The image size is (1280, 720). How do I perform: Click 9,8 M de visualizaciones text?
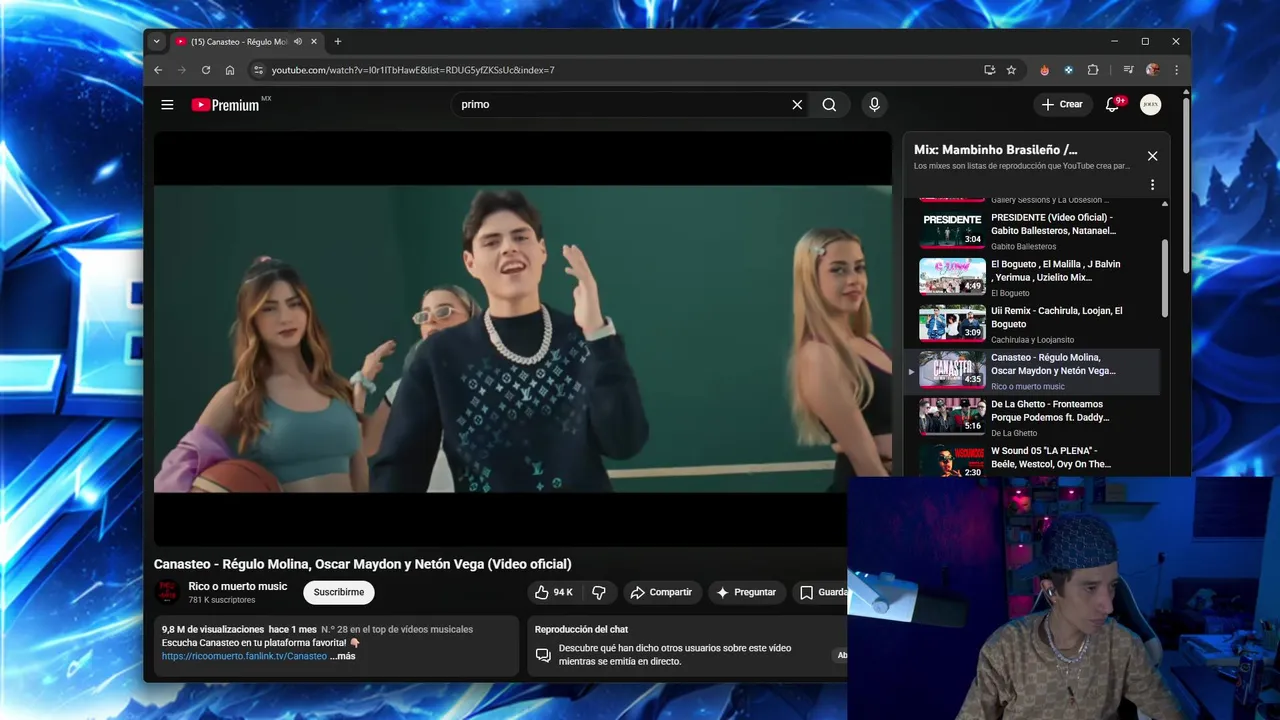click(213, 629)
